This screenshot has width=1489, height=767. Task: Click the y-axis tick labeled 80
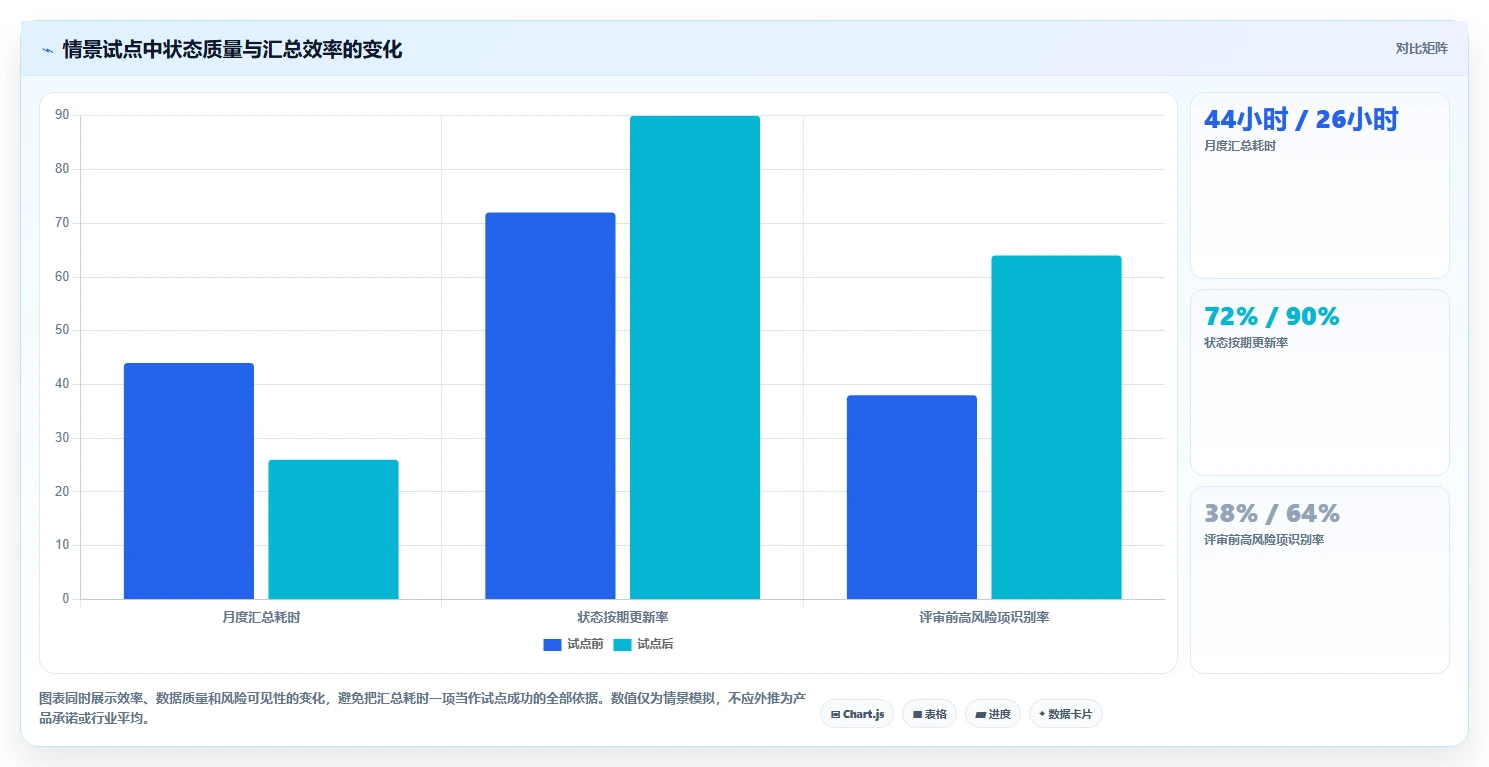tap(63, 169)
